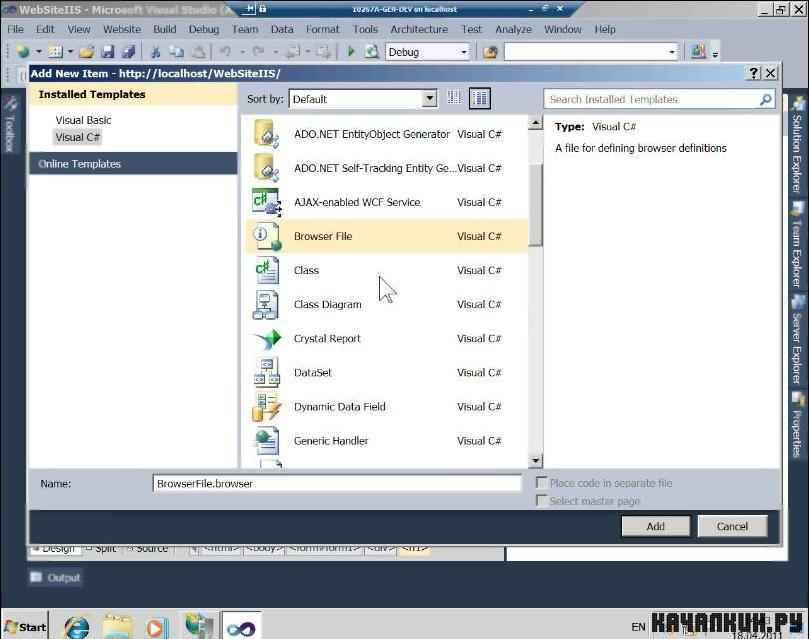Open the Team Explorer side tab
The height and width of the screenshot is (639, 809).
(x=797, y=245)
